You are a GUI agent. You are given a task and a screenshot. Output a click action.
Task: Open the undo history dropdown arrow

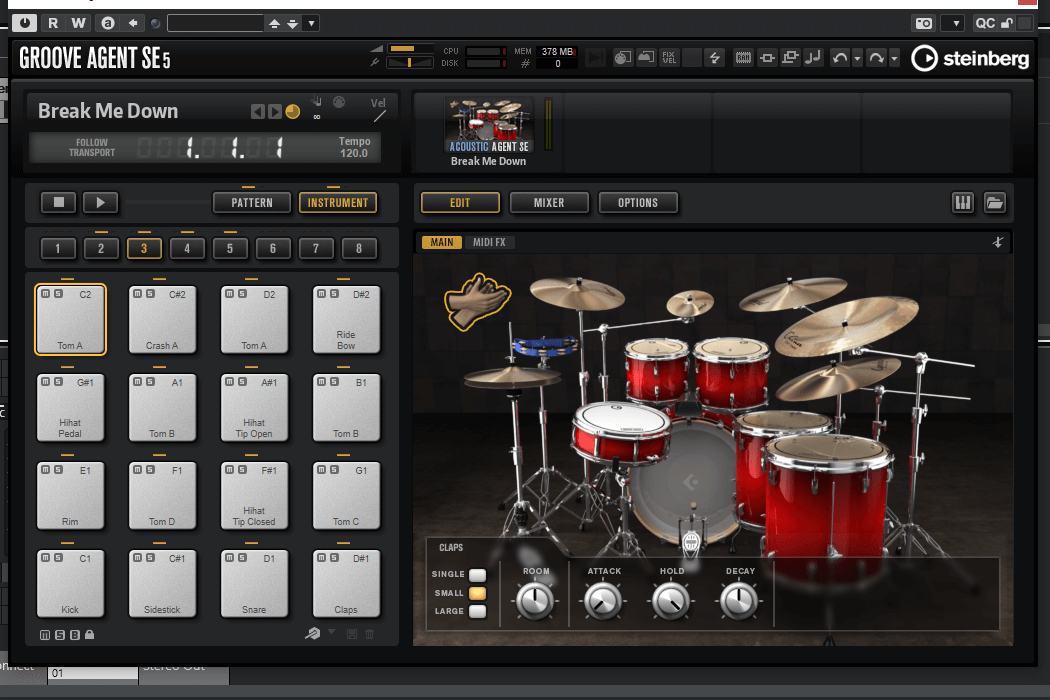857,59
